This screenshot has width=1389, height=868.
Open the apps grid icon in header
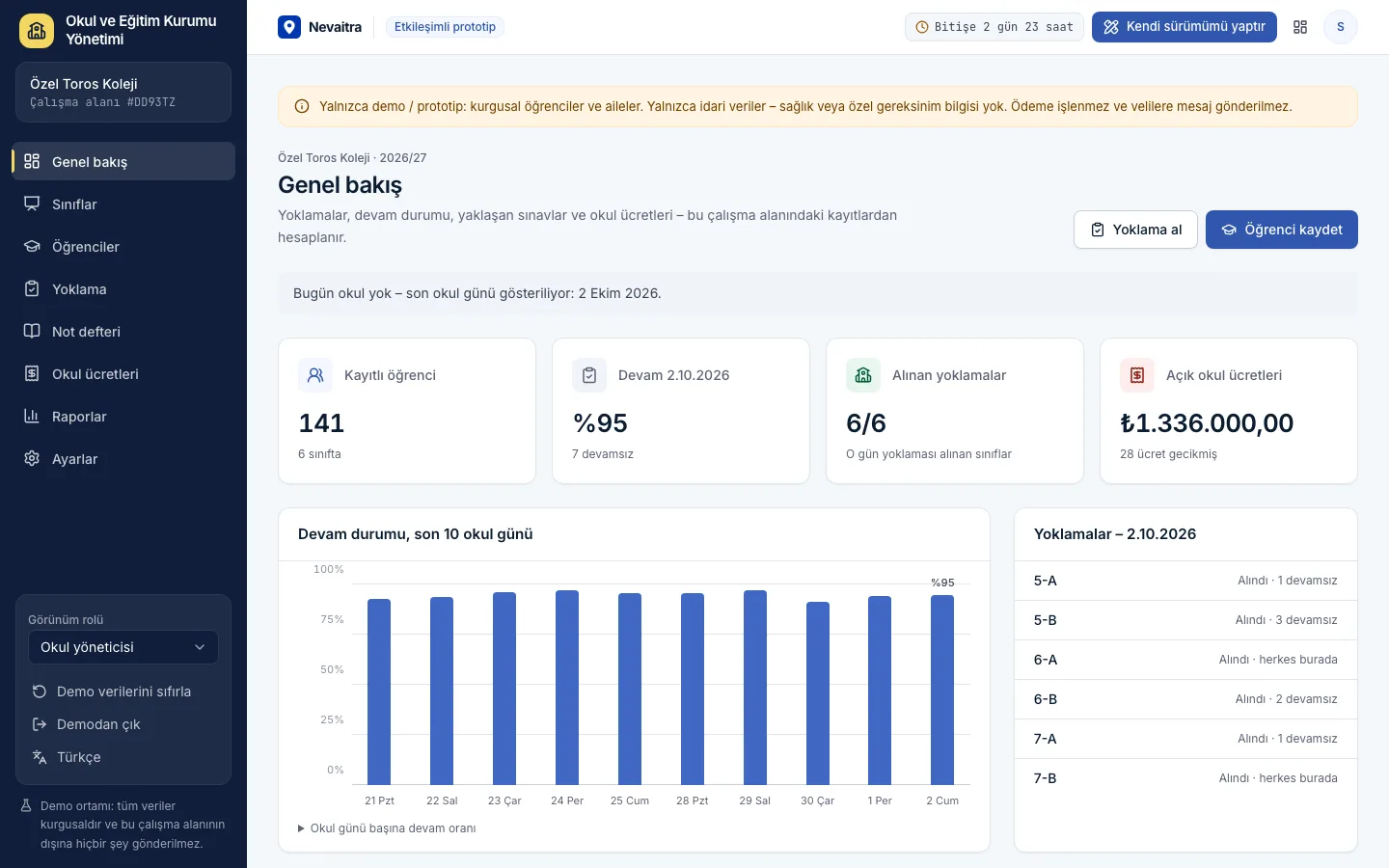pyautogui.click(x=1300, y=27)
